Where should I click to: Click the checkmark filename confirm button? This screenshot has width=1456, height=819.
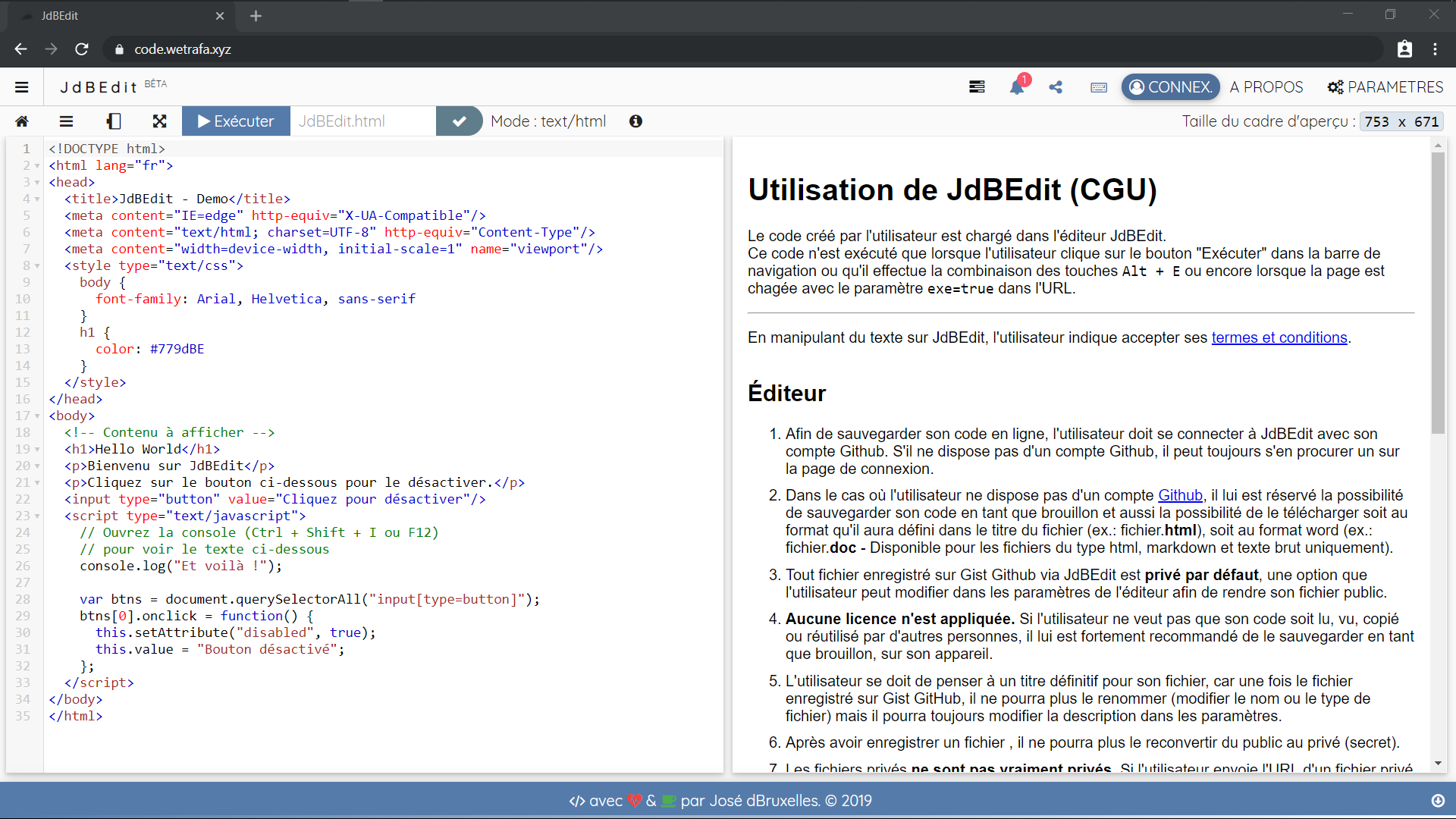coord(459,121)
